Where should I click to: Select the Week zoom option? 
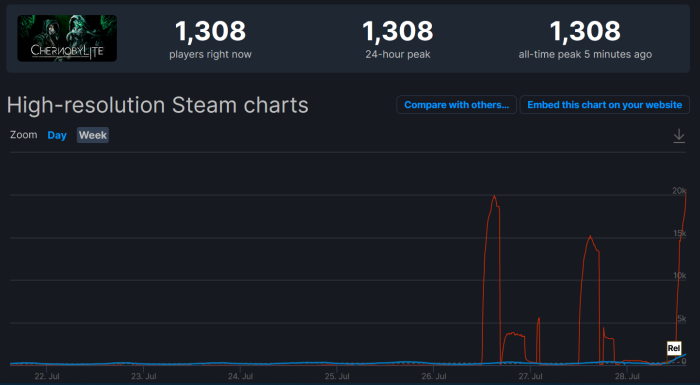tap(93, 135)
